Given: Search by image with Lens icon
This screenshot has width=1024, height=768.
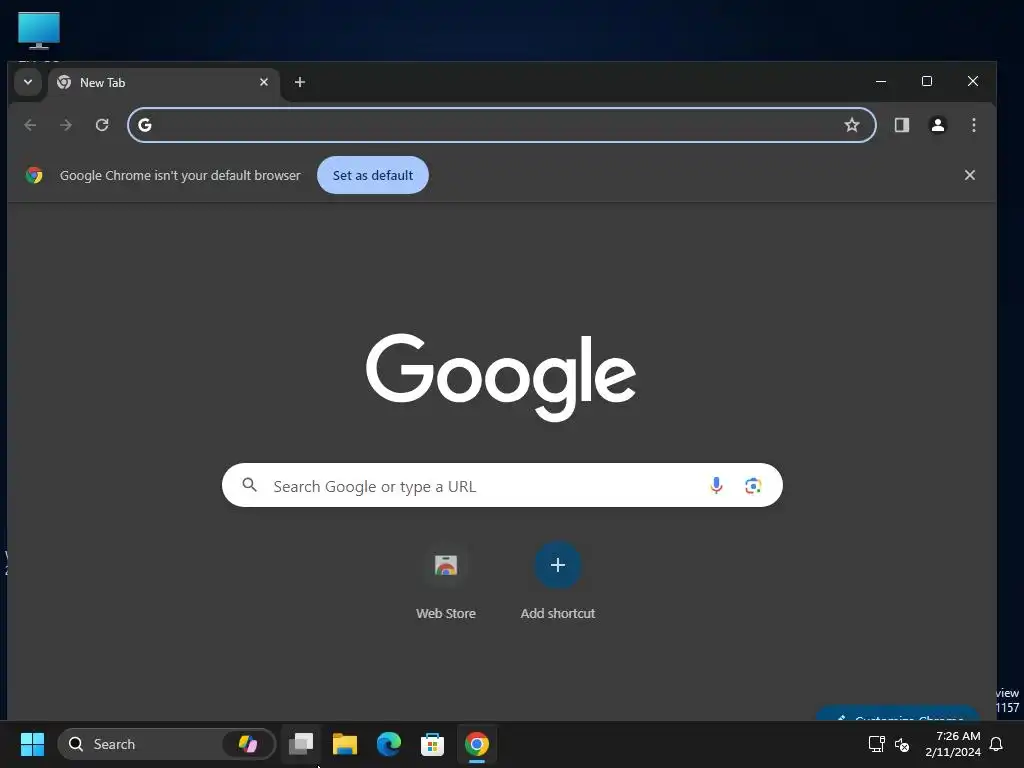Looking at the screenshot, I should coord(753,485).
